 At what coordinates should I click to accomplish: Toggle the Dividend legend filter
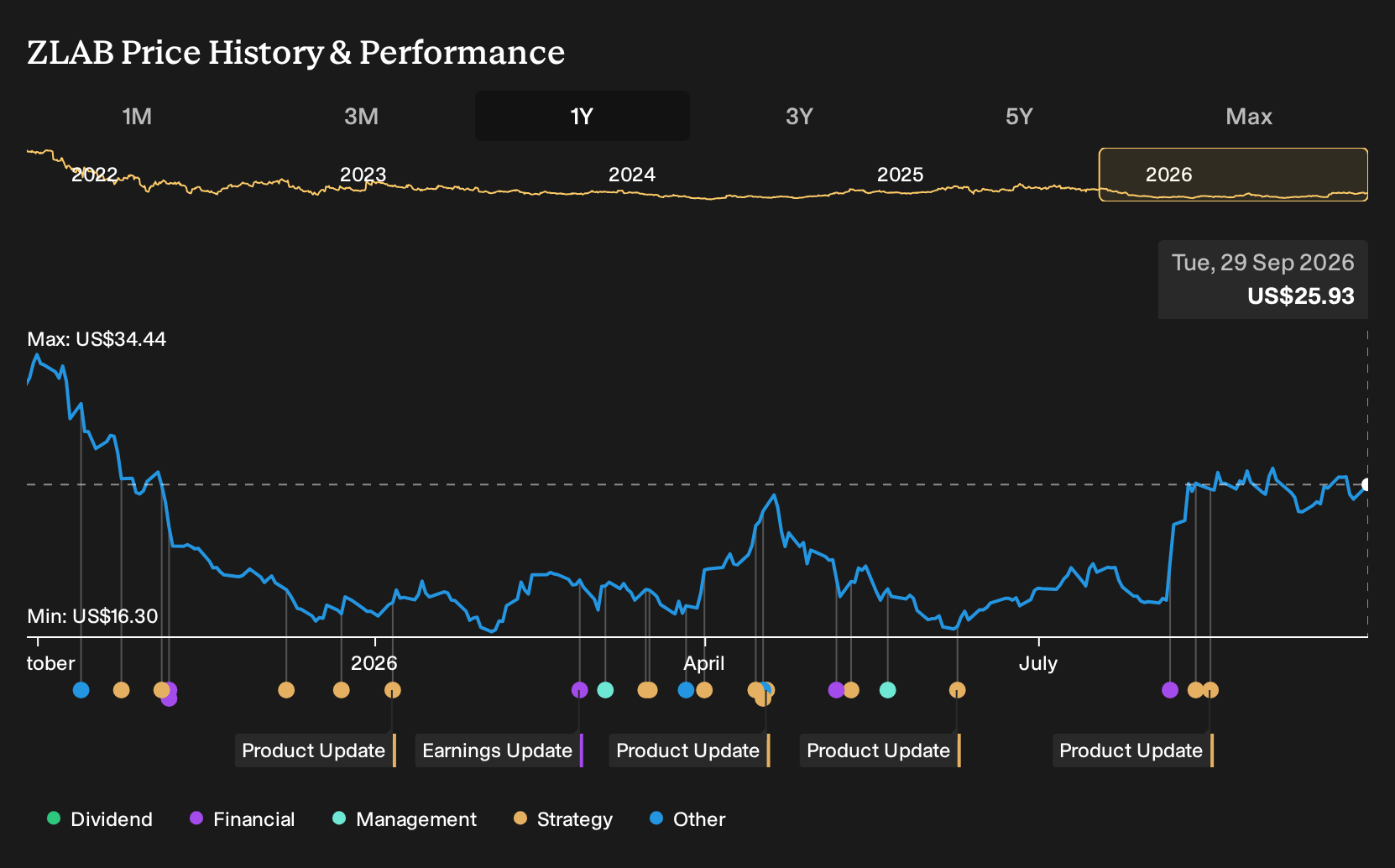tap(100, 819)
